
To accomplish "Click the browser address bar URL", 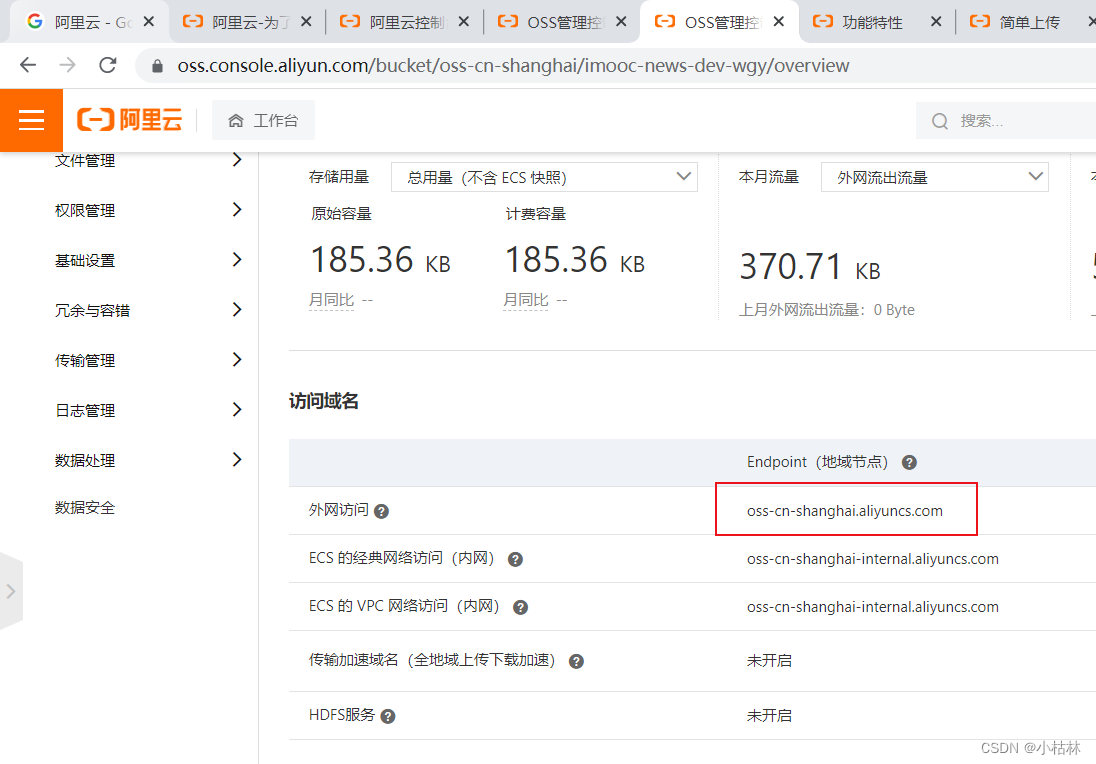I will click(x=513, y=66).
